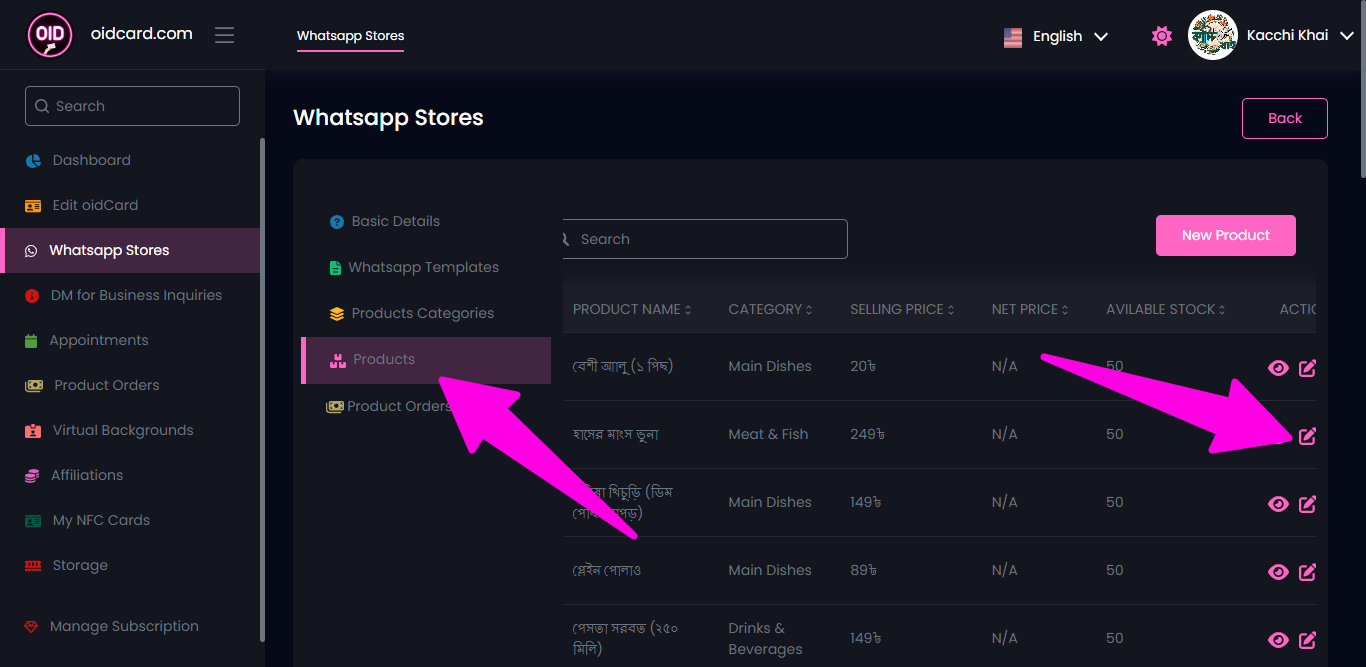The width and height of the screenshot is (1366, 667).
Task: Click the oidcard OID logo icon
Action: [x=50, y=35]
